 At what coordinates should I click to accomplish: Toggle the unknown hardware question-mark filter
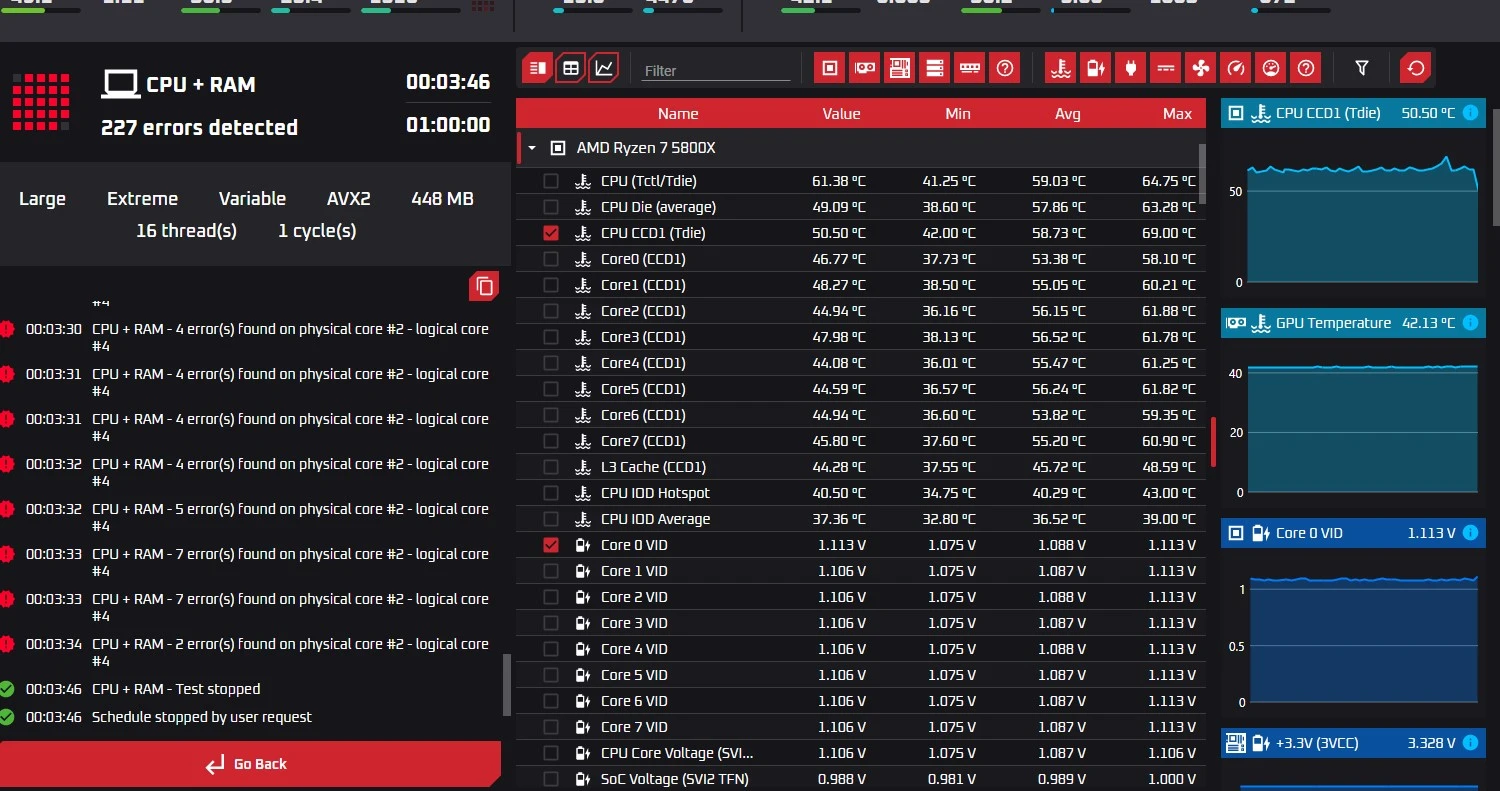[1005, 68]
